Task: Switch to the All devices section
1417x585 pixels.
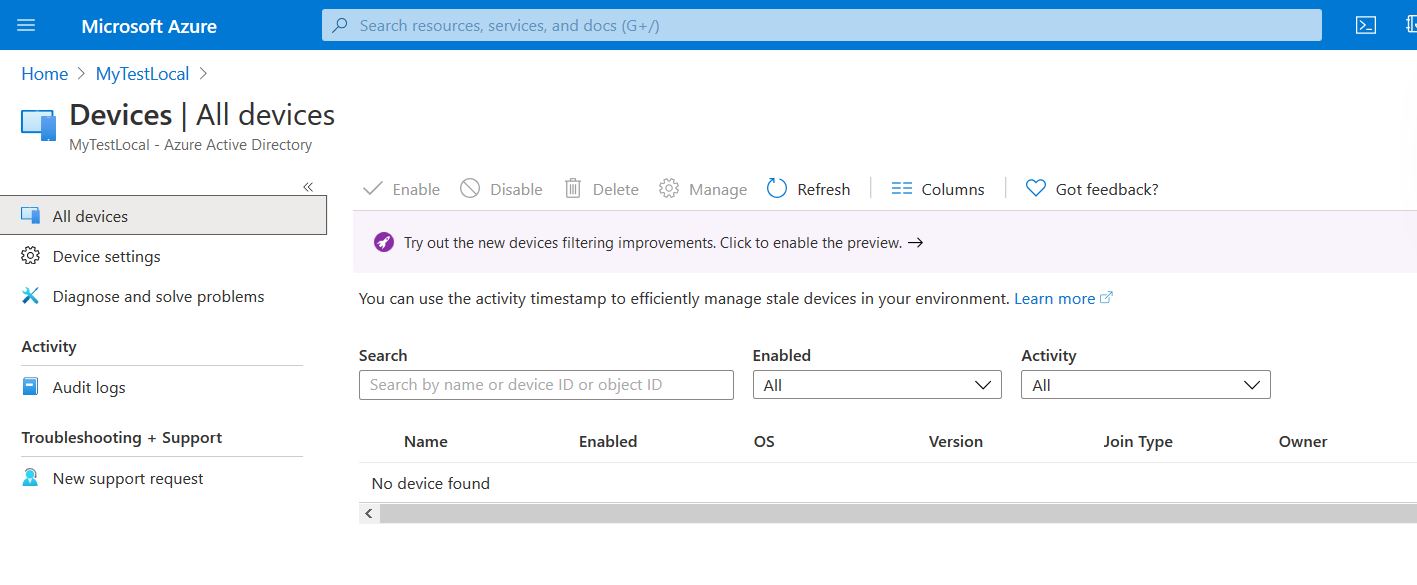Action: [x=89, y=215]
